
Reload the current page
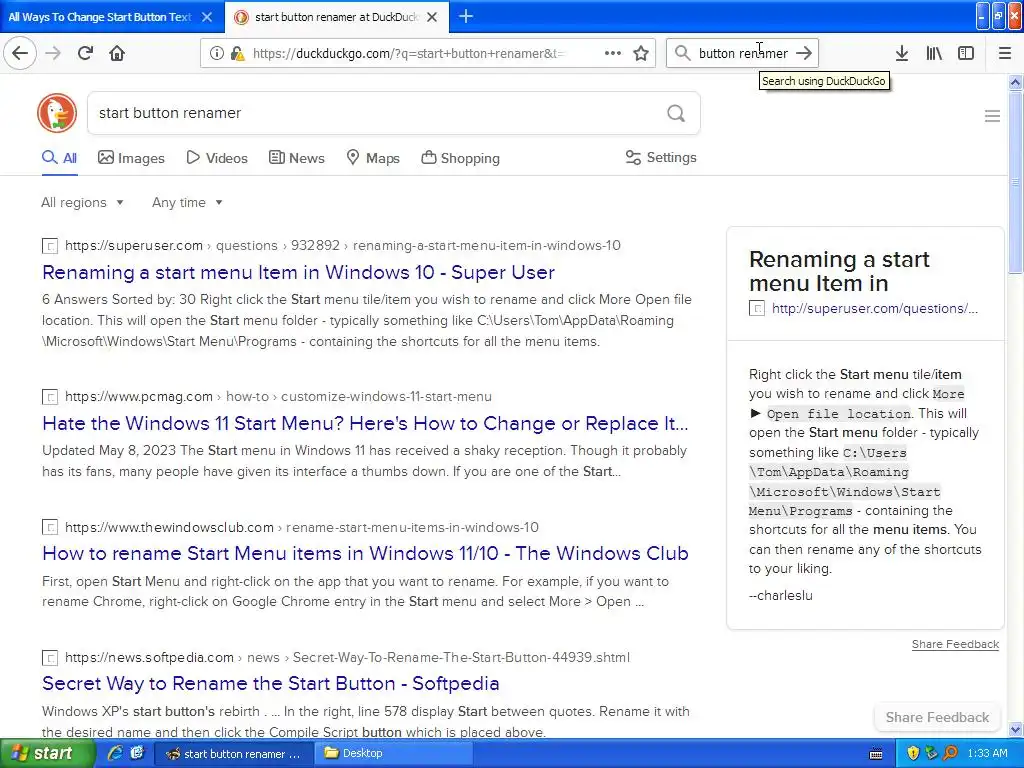click(x=85, y=53)
